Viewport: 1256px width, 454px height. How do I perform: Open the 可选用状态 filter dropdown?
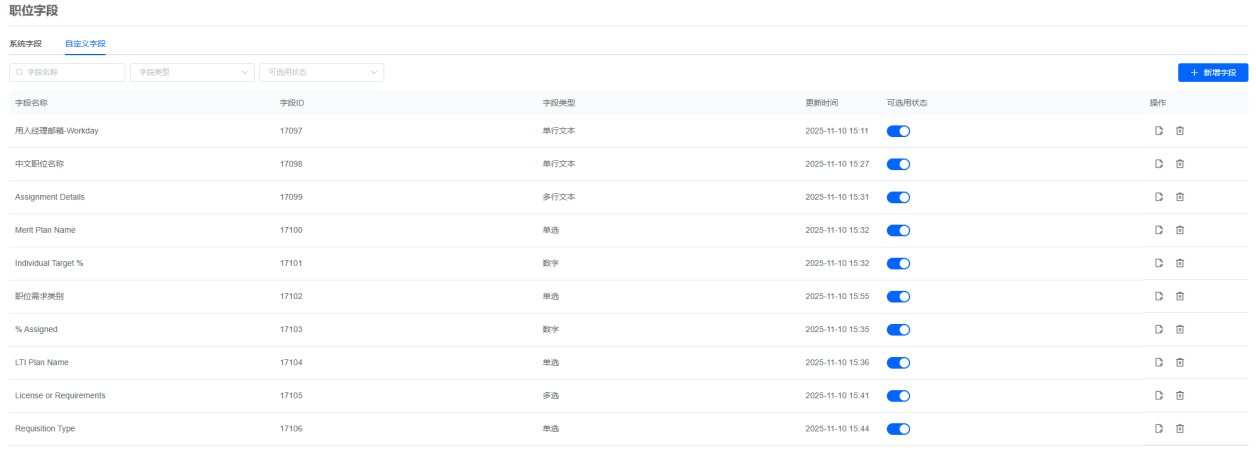(x=321, y=72)
